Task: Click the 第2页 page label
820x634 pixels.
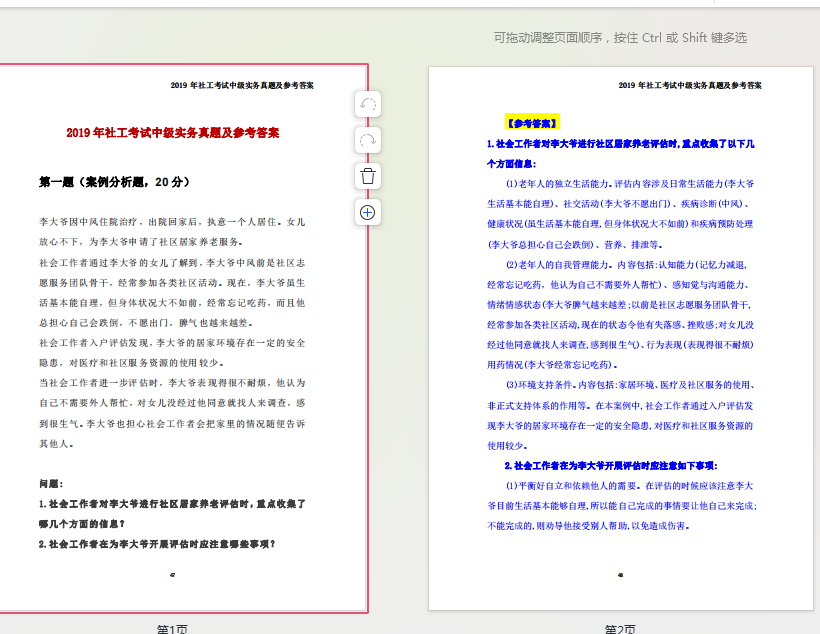Action: pos(620,628)
